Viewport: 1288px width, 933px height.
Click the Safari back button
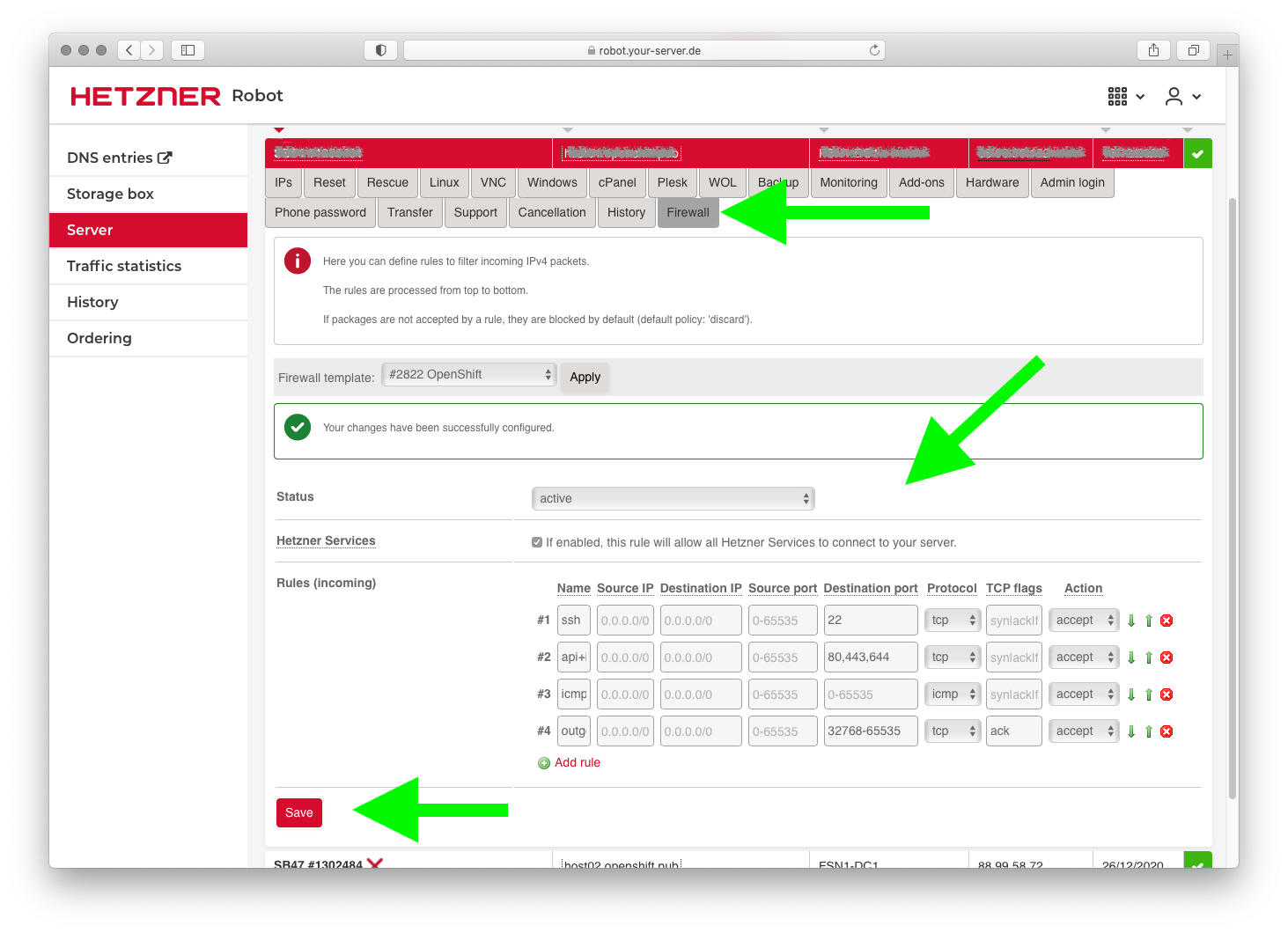coord(129,50)
